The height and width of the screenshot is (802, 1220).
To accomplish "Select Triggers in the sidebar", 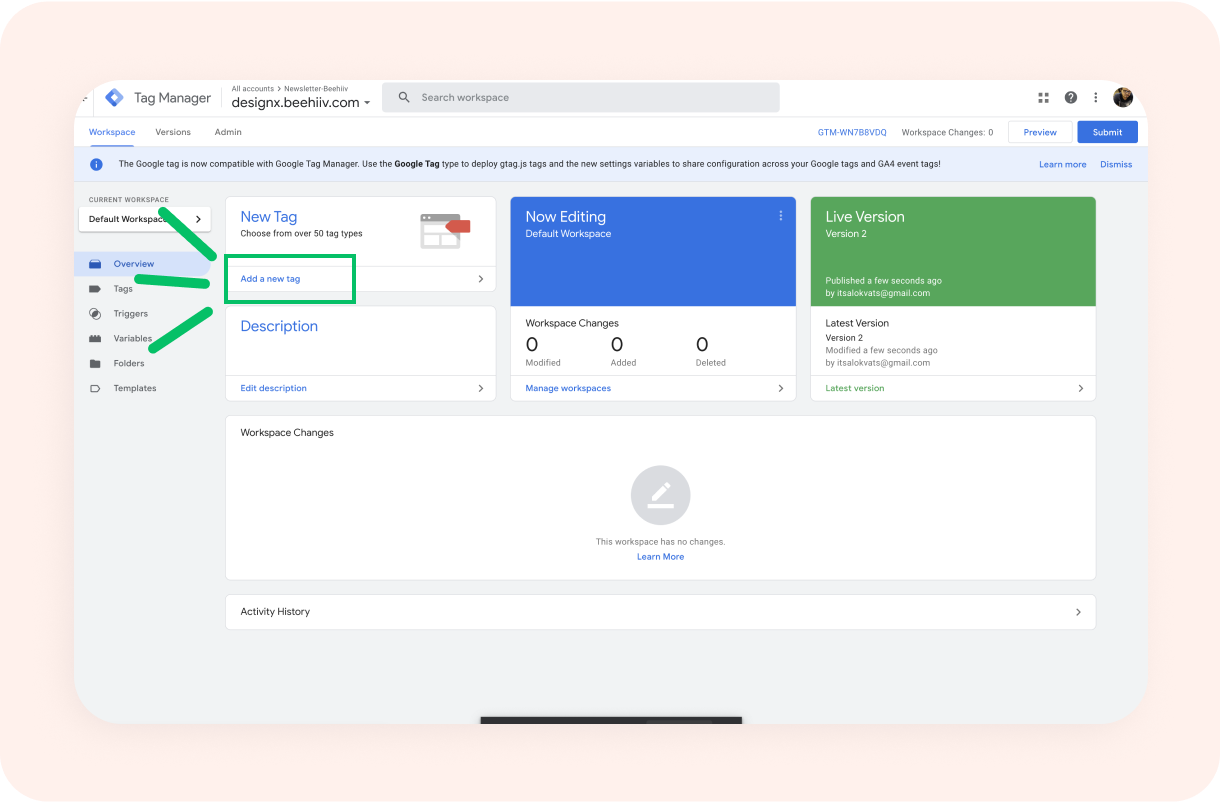I will pyautogui.click(x=131, y=314).
